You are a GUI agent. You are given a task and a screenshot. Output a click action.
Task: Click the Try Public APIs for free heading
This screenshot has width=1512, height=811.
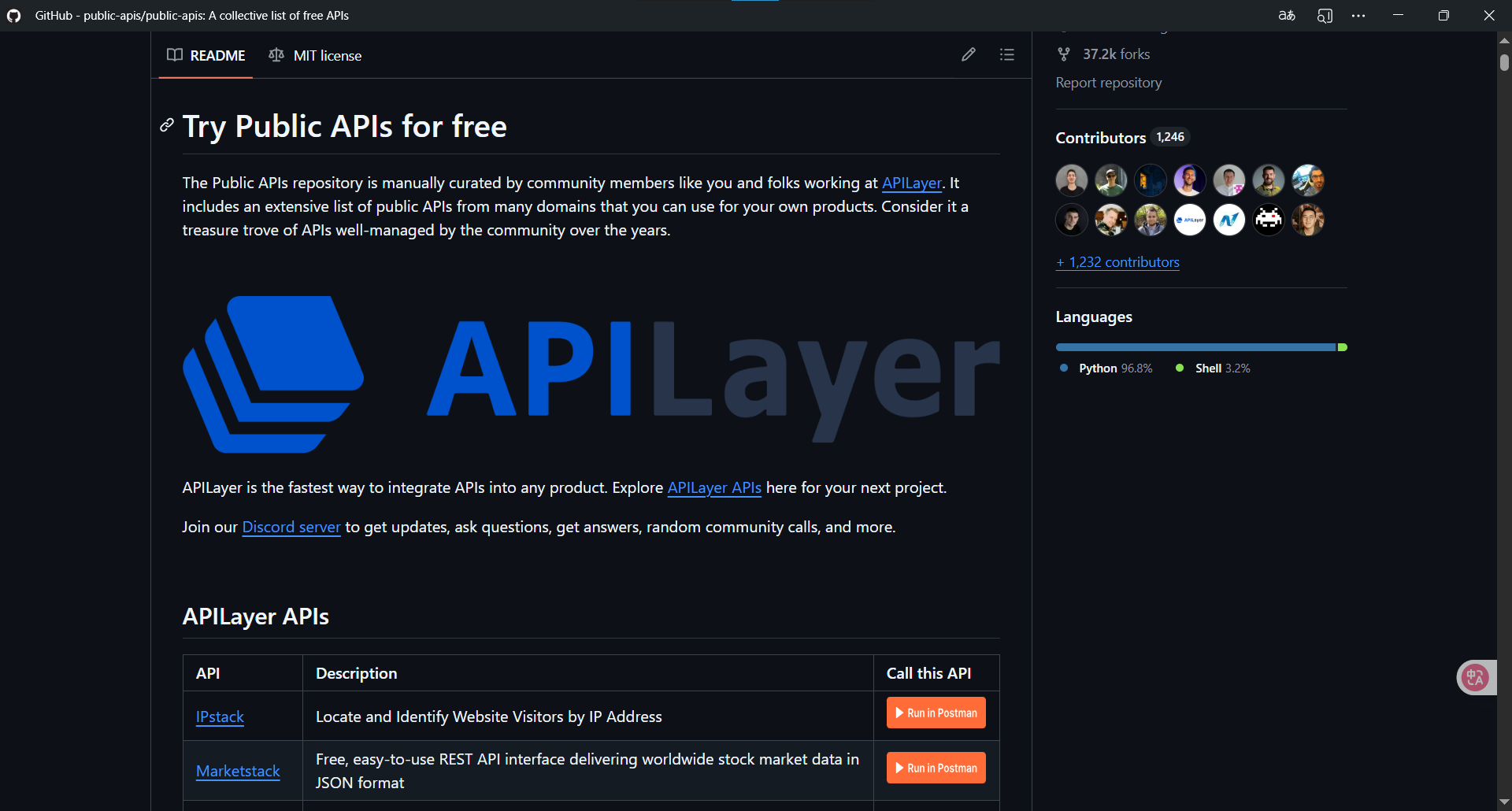[x=345, y=126]
